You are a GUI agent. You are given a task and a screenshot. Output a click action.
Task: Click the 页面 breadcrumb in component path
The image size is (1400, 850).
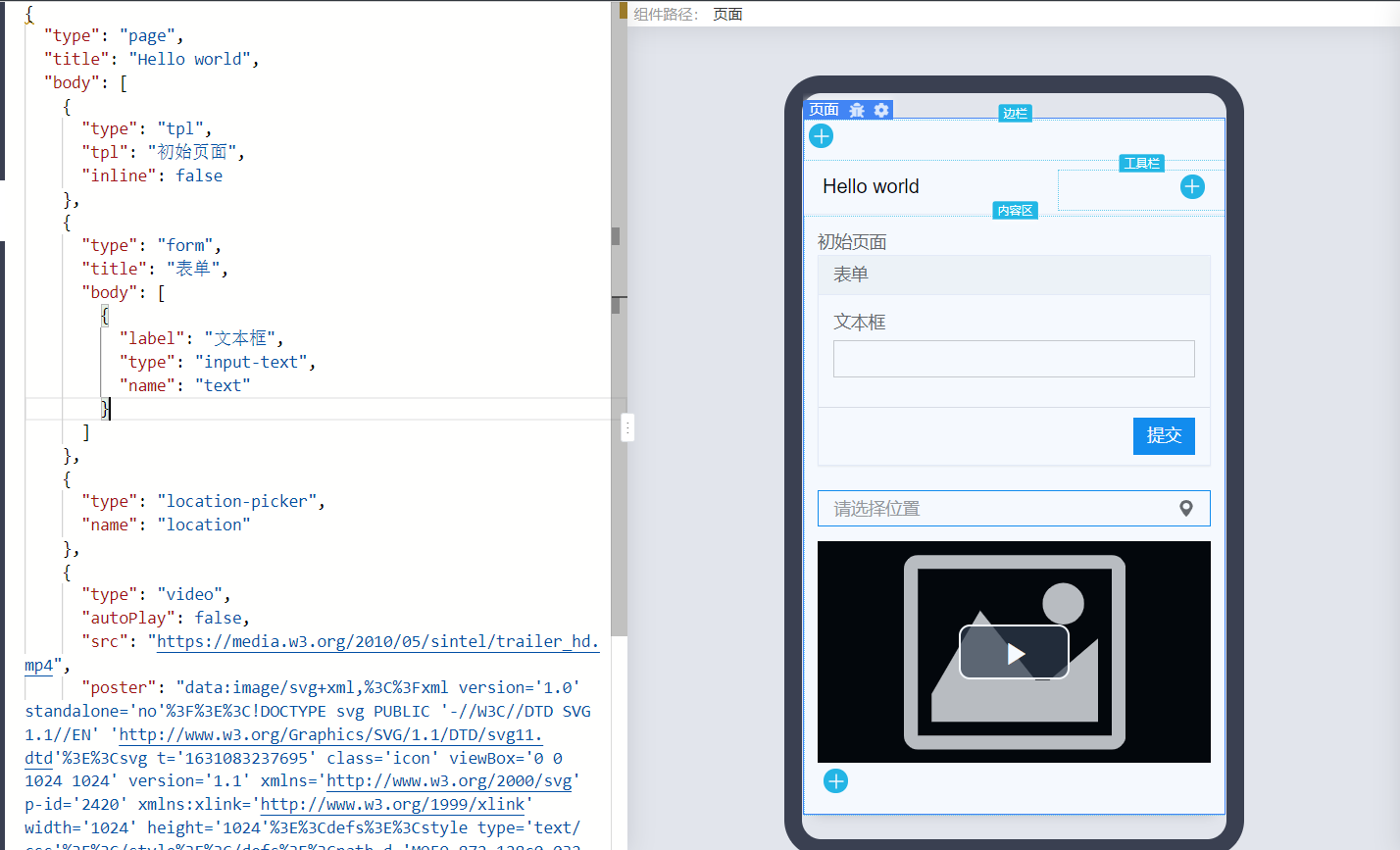click(x=727, y=14)
